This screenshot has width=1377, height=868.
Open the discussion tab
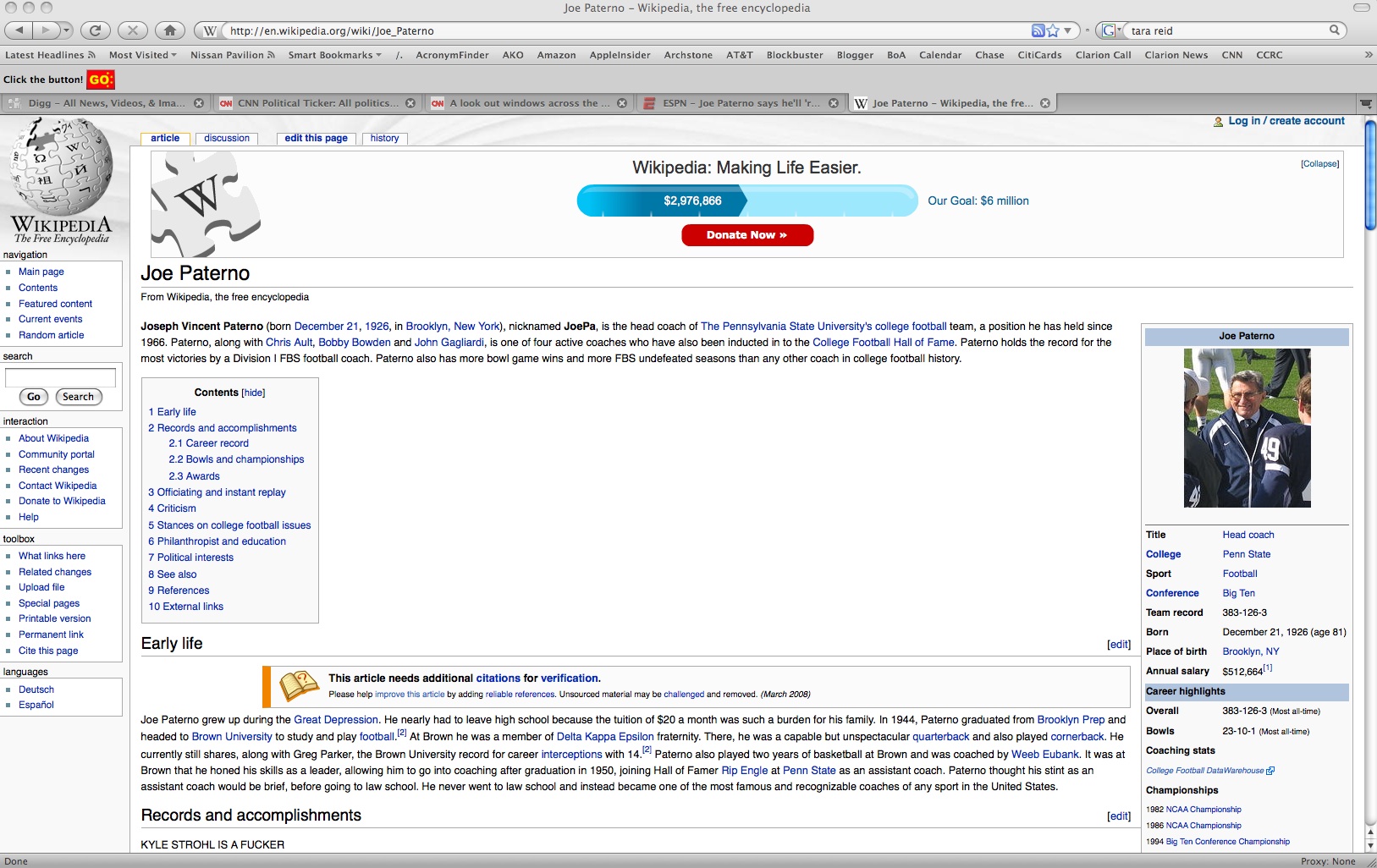(227, 138)
